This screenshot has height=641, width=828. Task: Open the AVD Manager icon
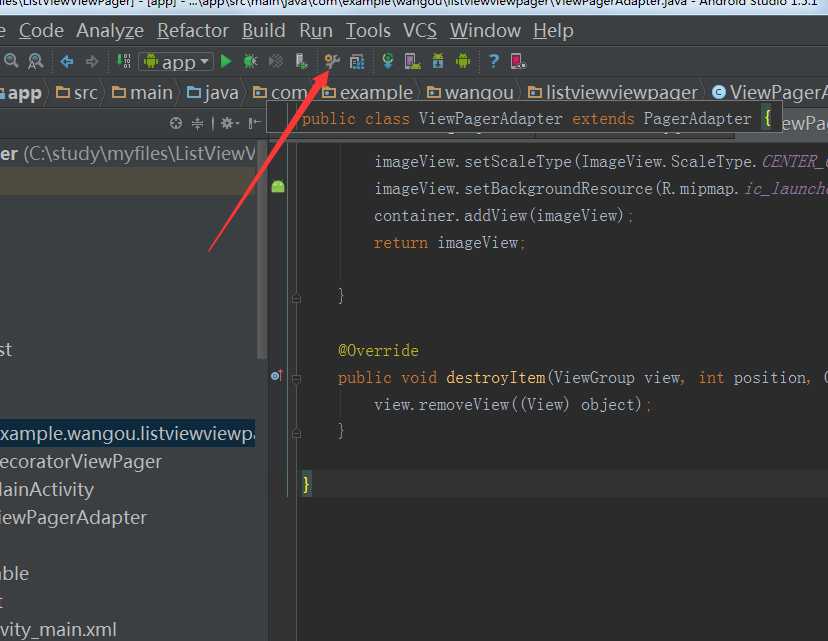click(x=412, y=62)
